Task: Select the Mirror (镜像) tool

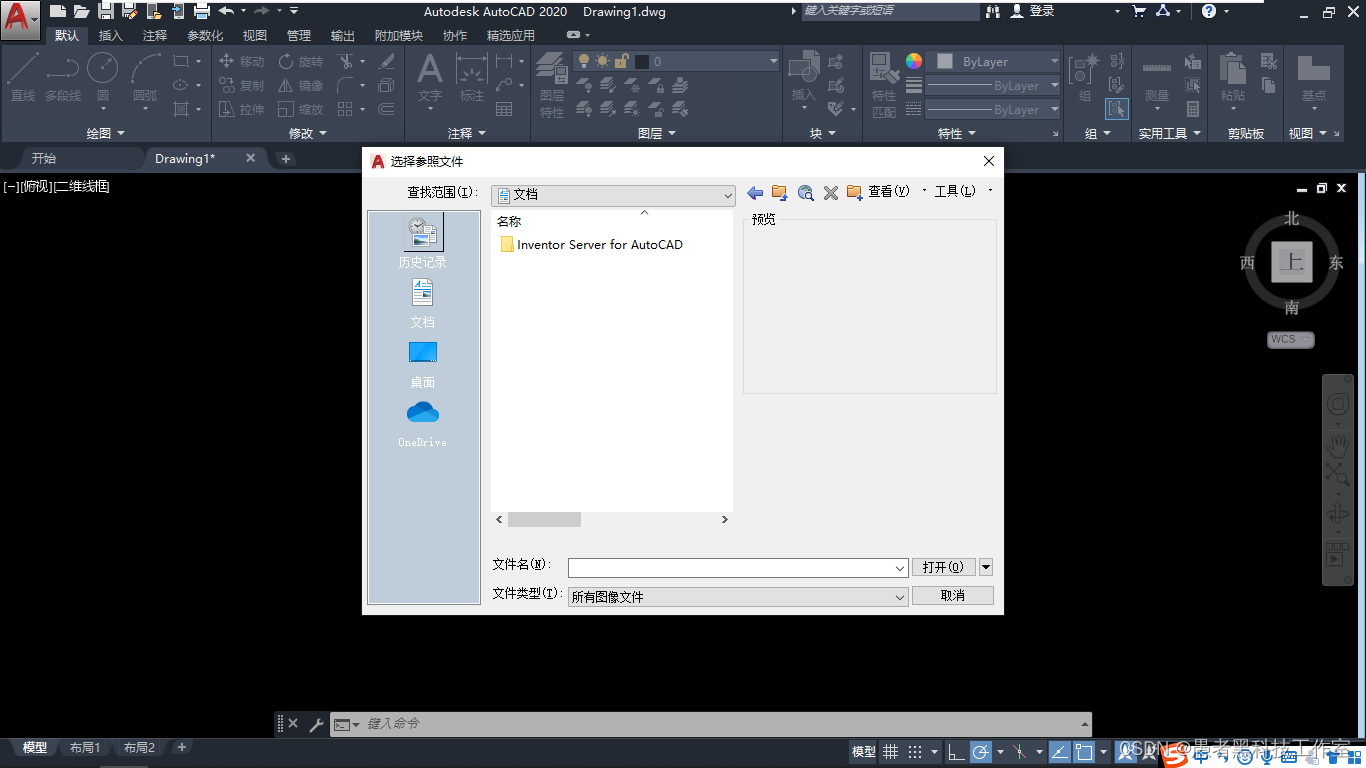Action: coord(301,85)
